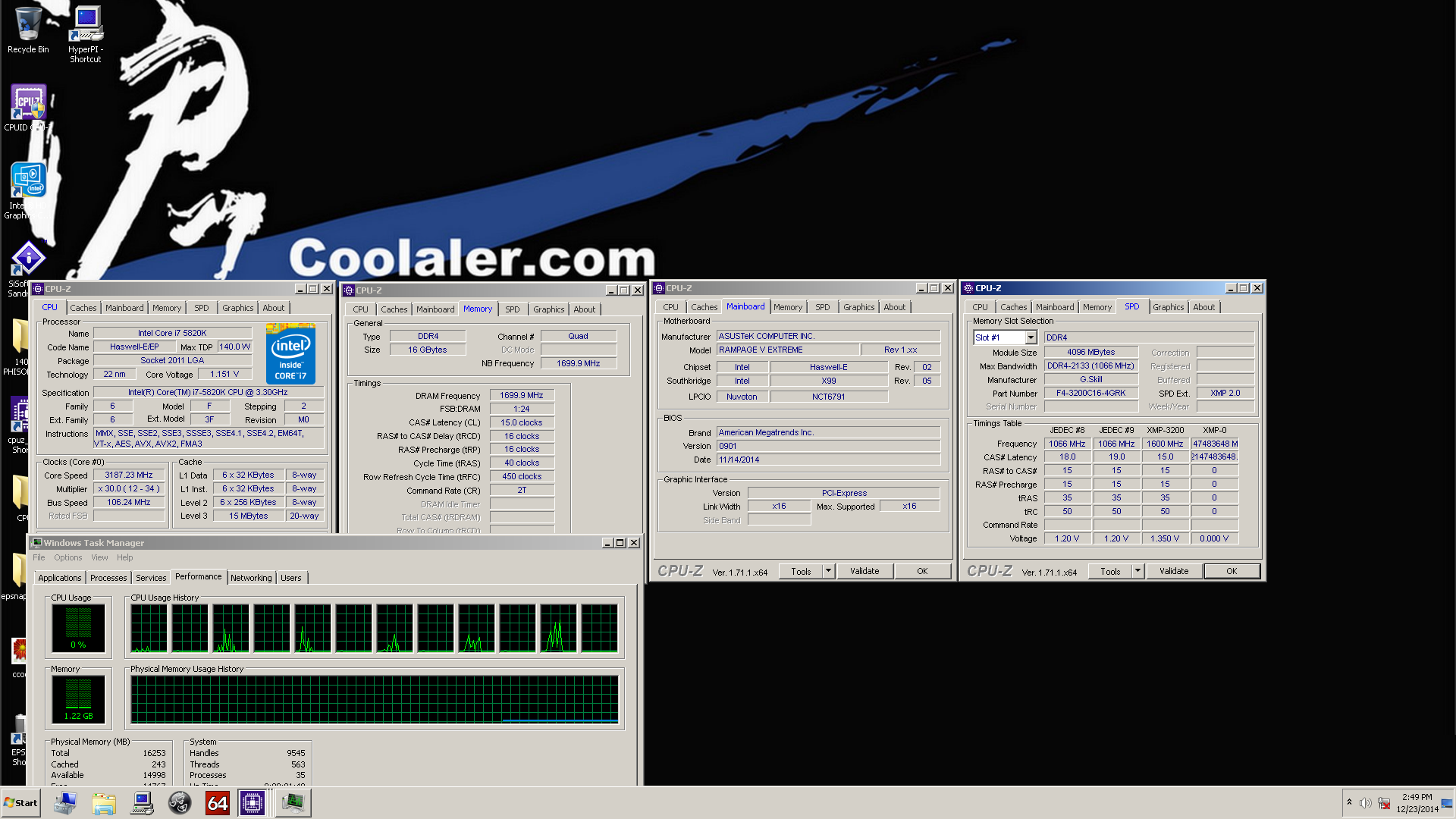Click the CPU-Z icon in first window title bar

click(38, 289)
